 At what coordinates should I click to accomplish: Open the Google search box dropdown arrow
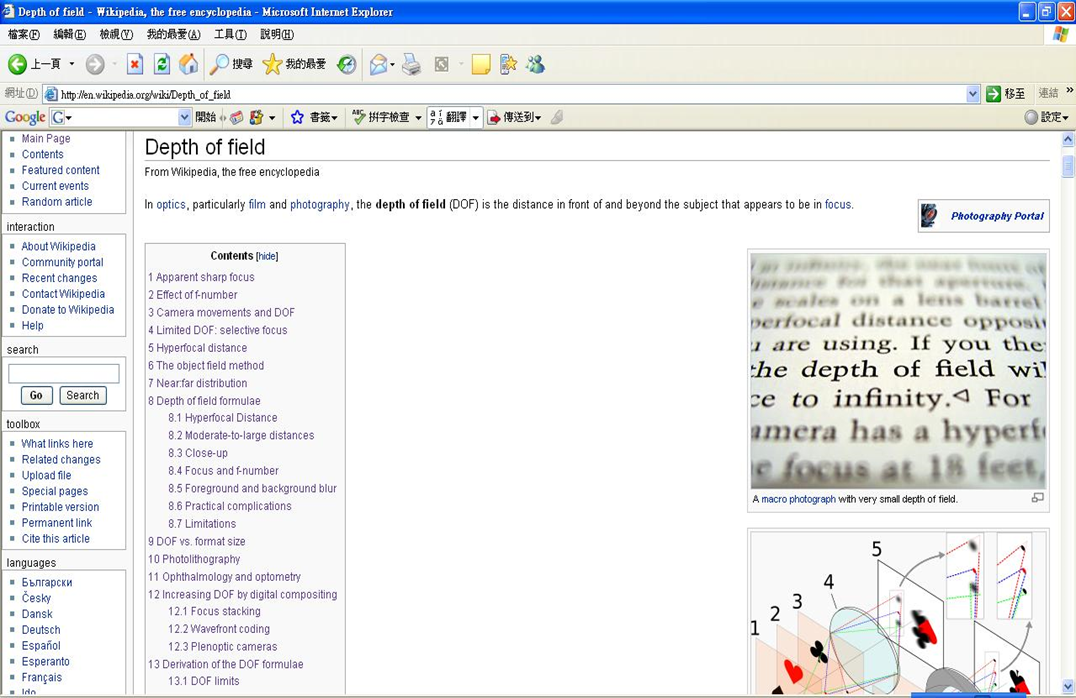[184, 117]
